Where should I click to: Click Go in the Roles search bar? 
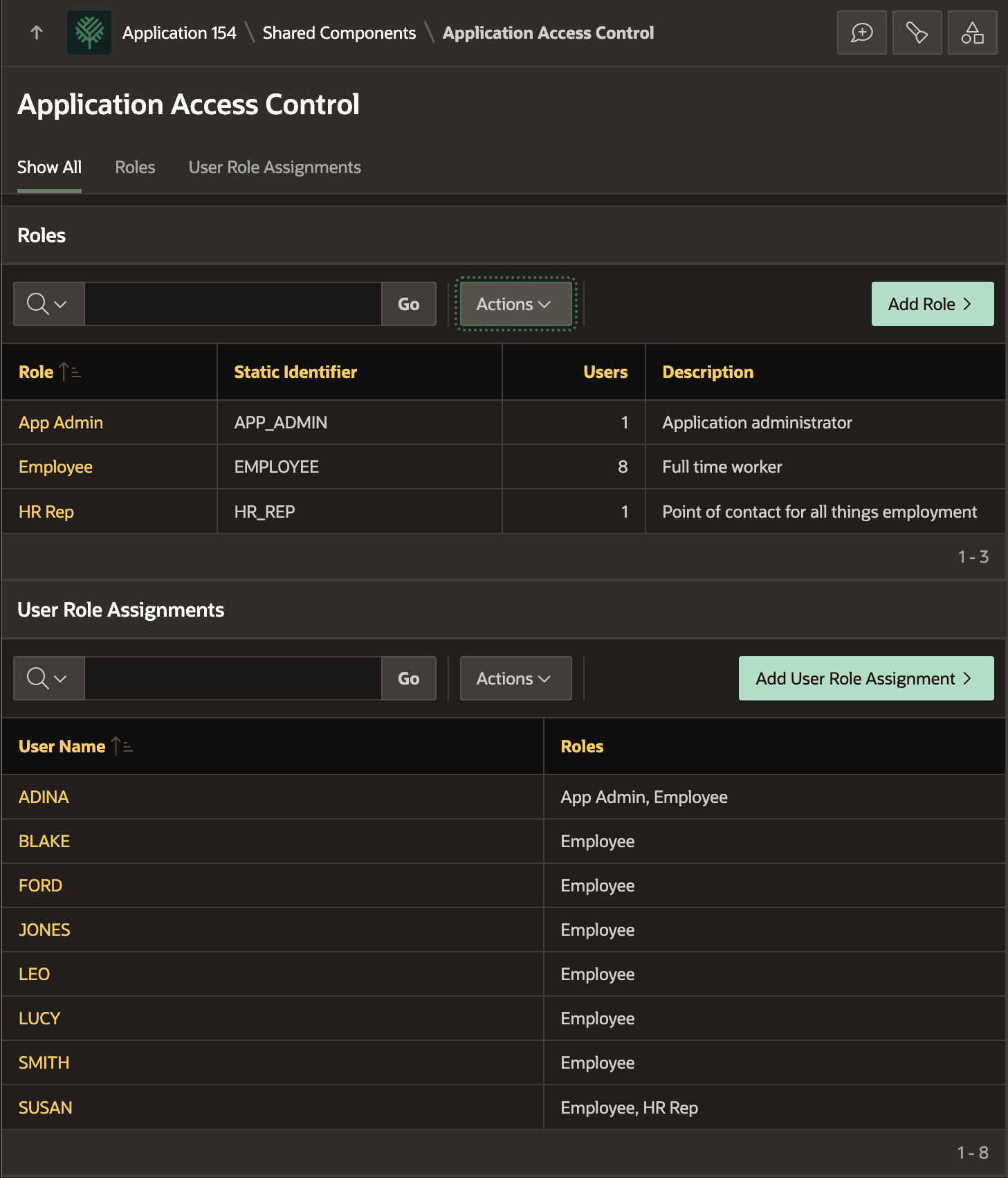[409, 304]
